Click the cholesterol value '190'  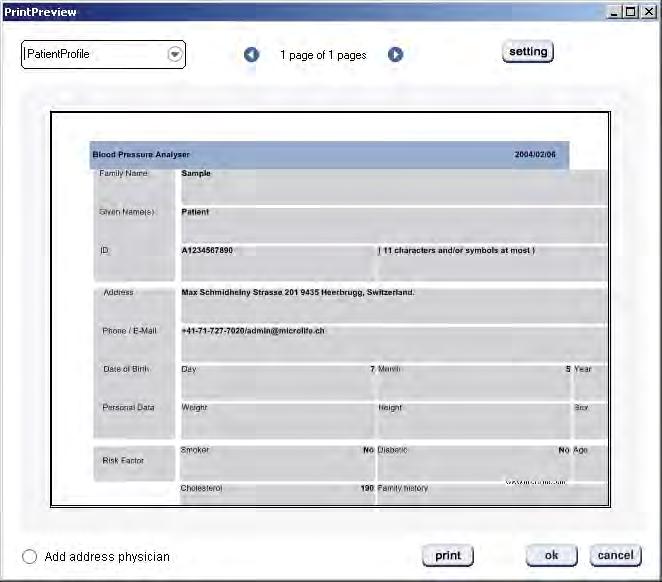[367, 488]
